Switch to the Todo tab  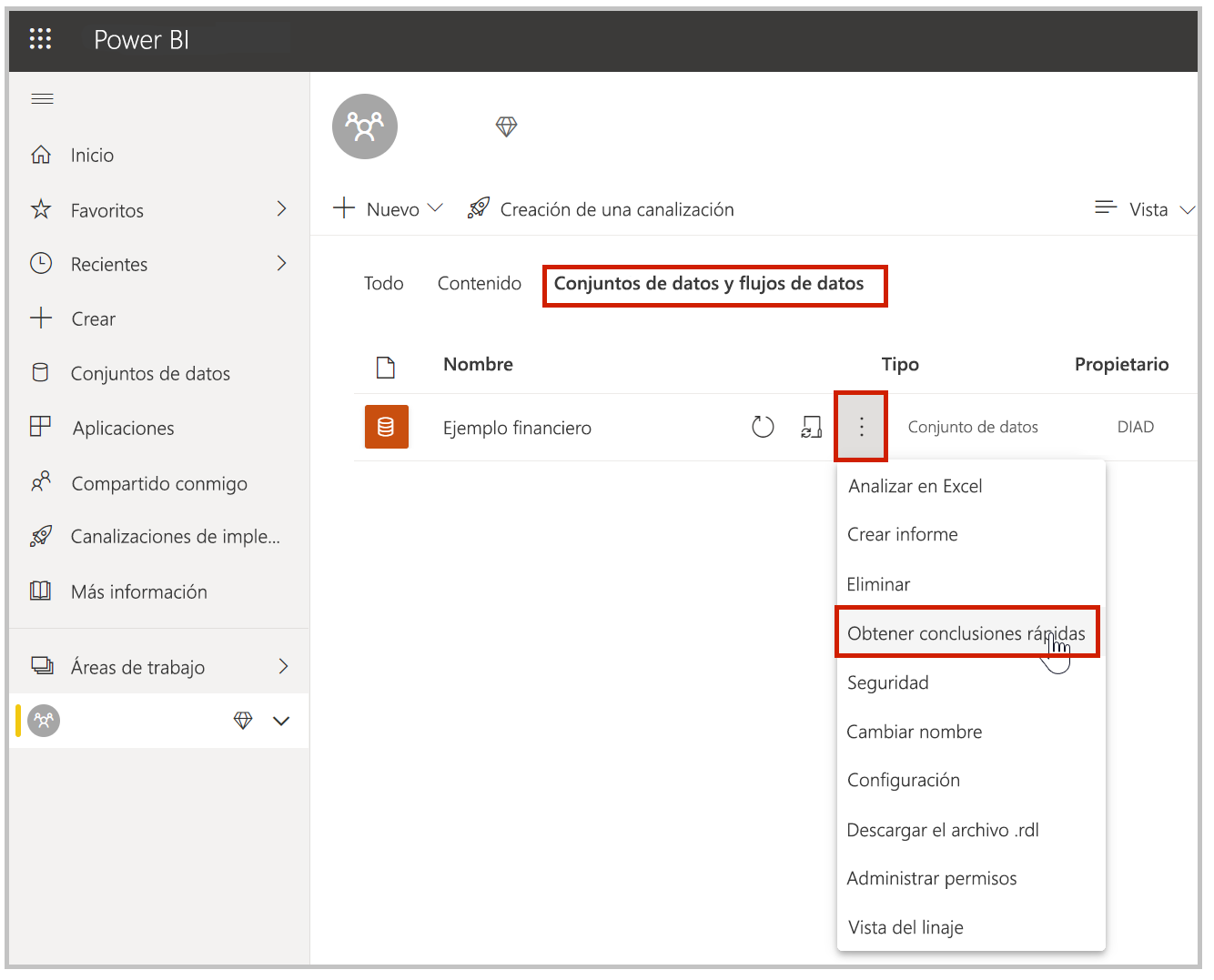coord(384,284)
